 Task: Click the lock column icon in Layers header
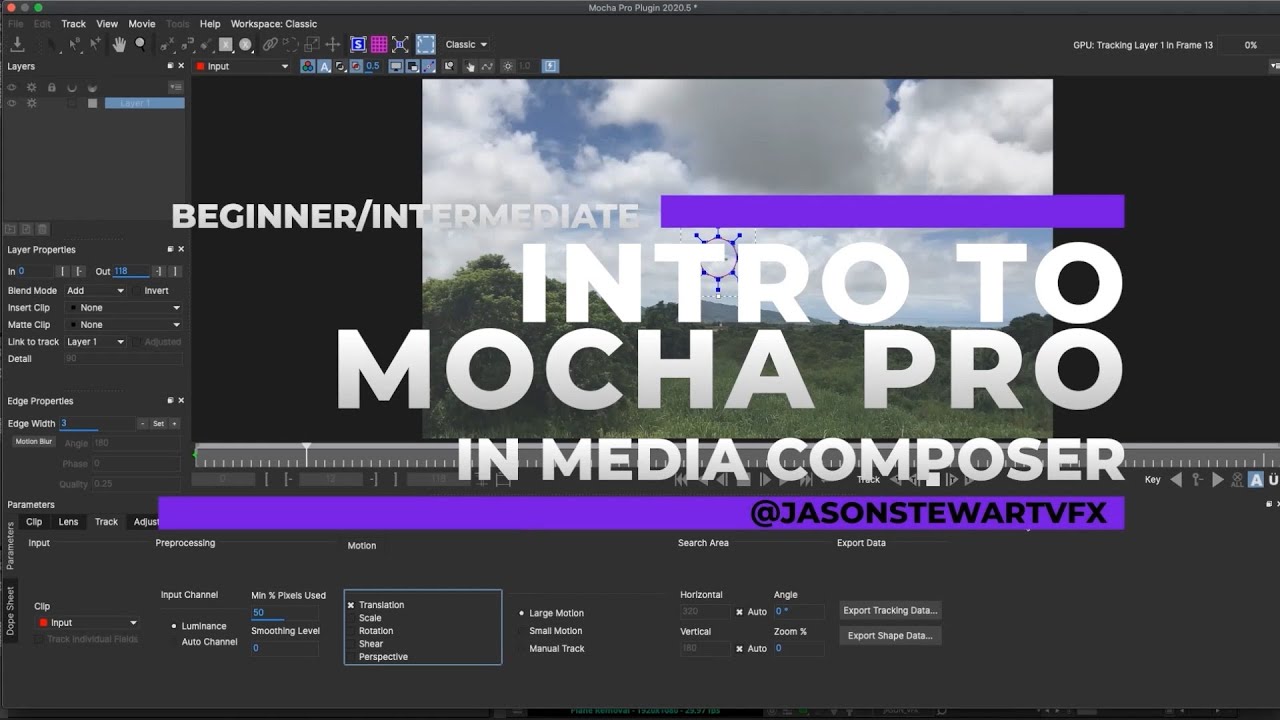tap(52, 87)
